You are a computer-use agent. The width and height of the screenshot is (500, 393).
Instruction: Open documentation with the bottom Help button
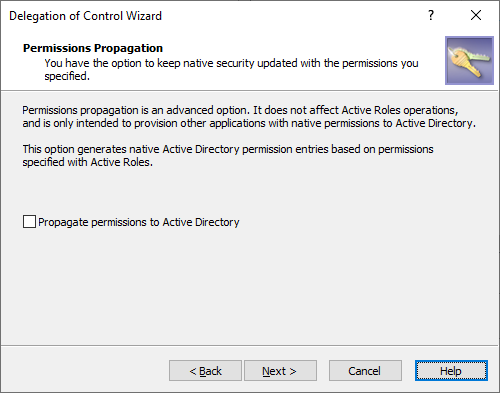pyautogui.click(x=451, y=370)
